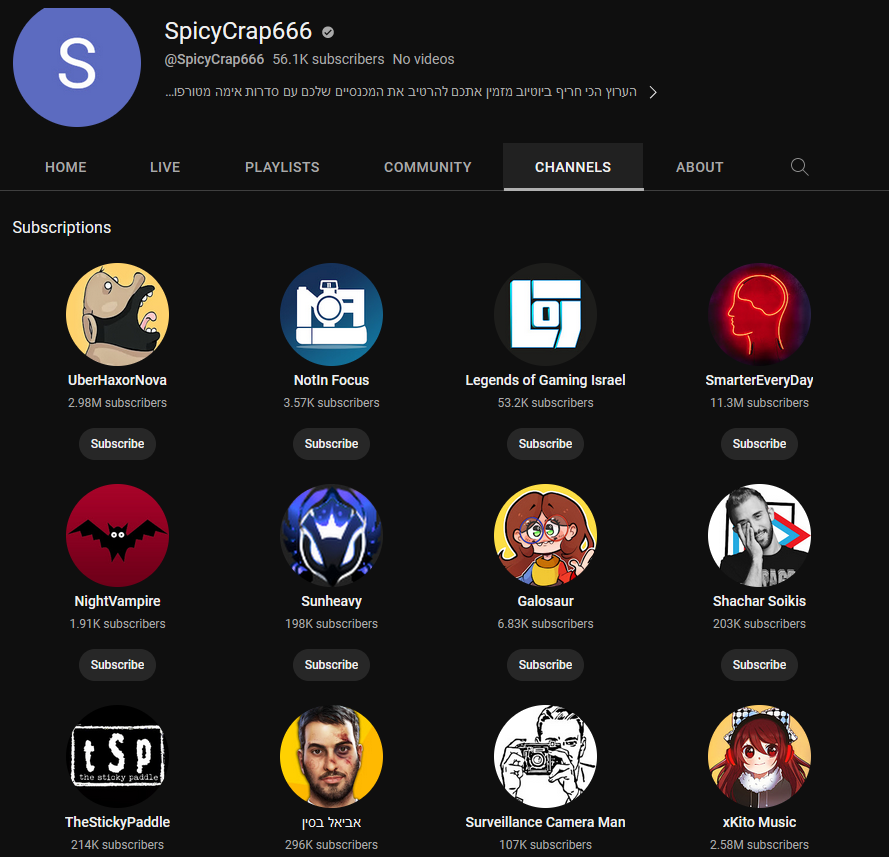
Task: Click the @SpicyCrap666 handle text
Action: 214,60
